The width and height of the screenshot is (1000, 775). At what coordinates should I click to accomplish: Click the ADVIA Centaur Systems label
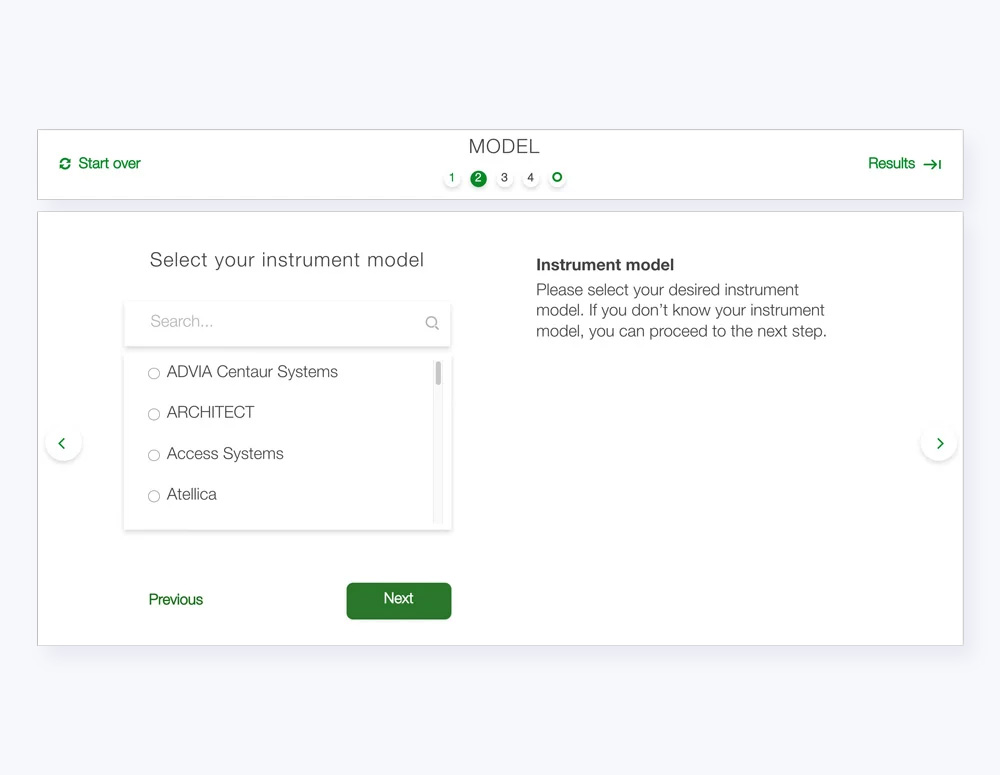click(252, 372)
